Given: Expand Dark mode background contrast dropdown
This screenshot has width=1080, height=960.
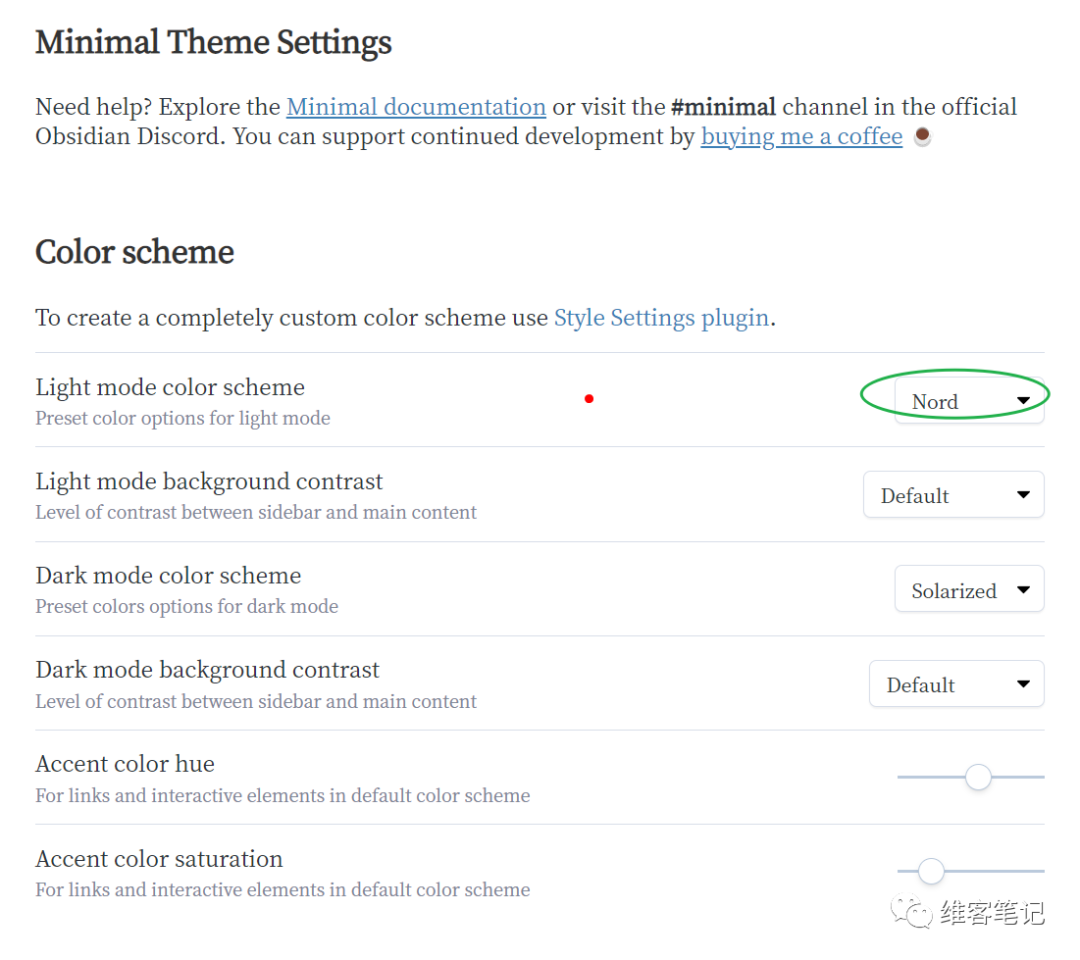Looking at the screenshot, I should click(x=956, y=685).
